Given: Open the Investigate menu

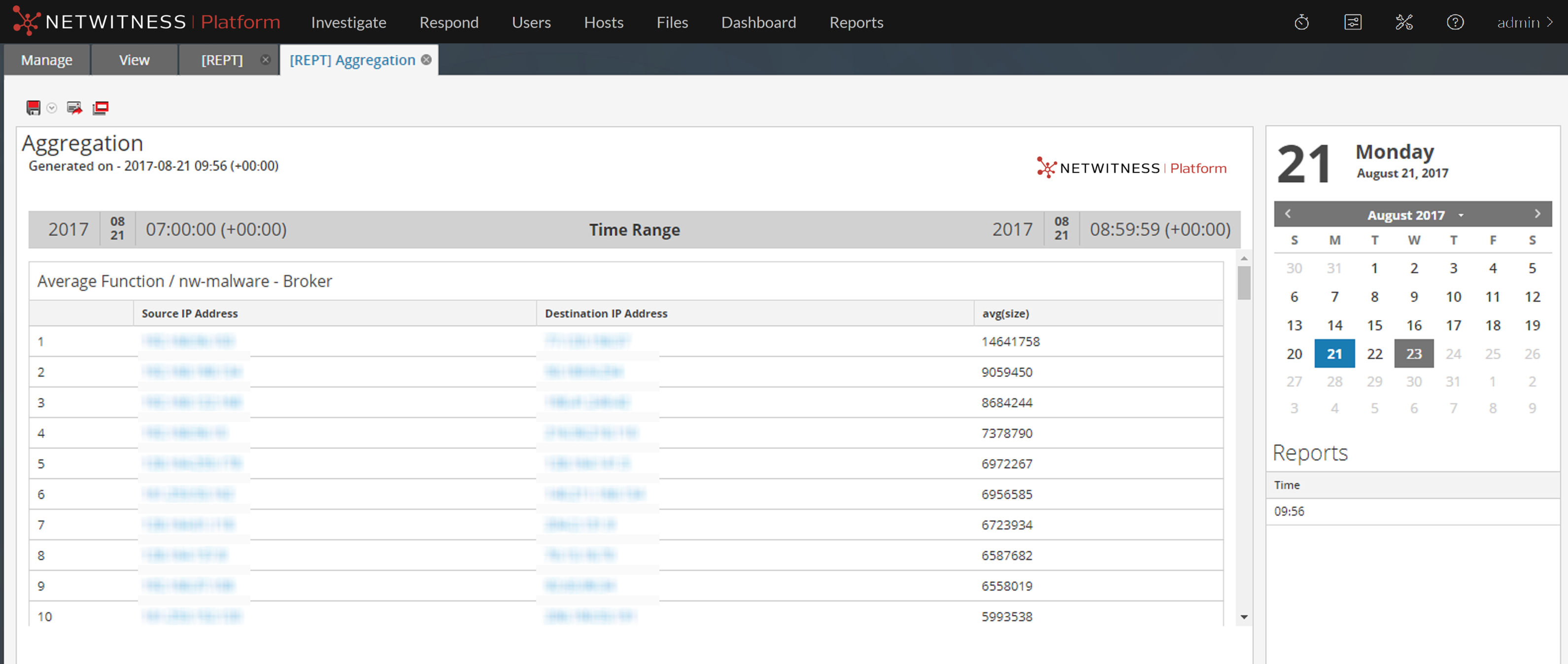Looking at the screenshot, I should tap(348, 23).
